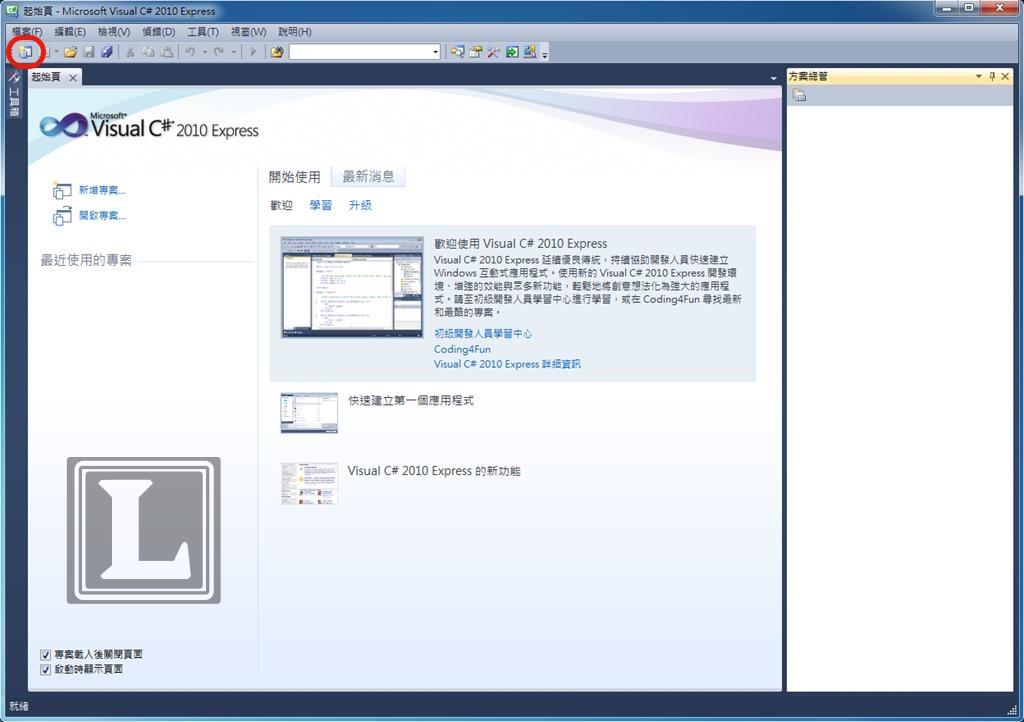The height and width of the screenshot is (722, 1024).
Task: Open the 說明(H) menu
Action: coord(295,31)
